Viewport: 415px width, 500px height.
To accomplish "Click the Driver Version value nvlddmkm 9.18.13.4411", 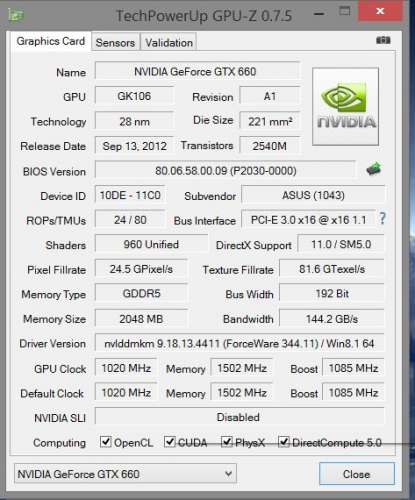I will (240, 343).
